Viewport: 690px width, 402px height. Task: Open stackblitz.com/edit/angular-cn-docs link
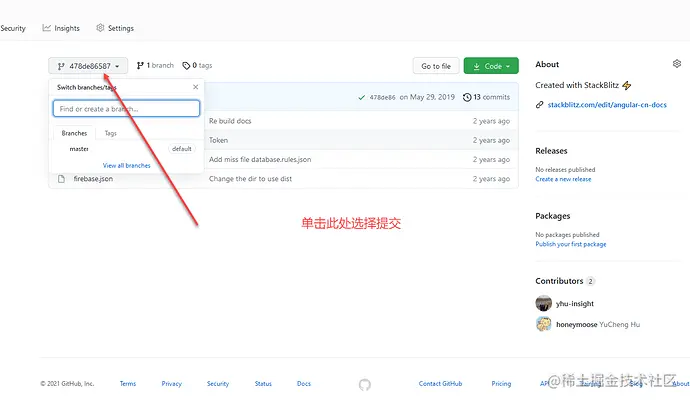607,105
